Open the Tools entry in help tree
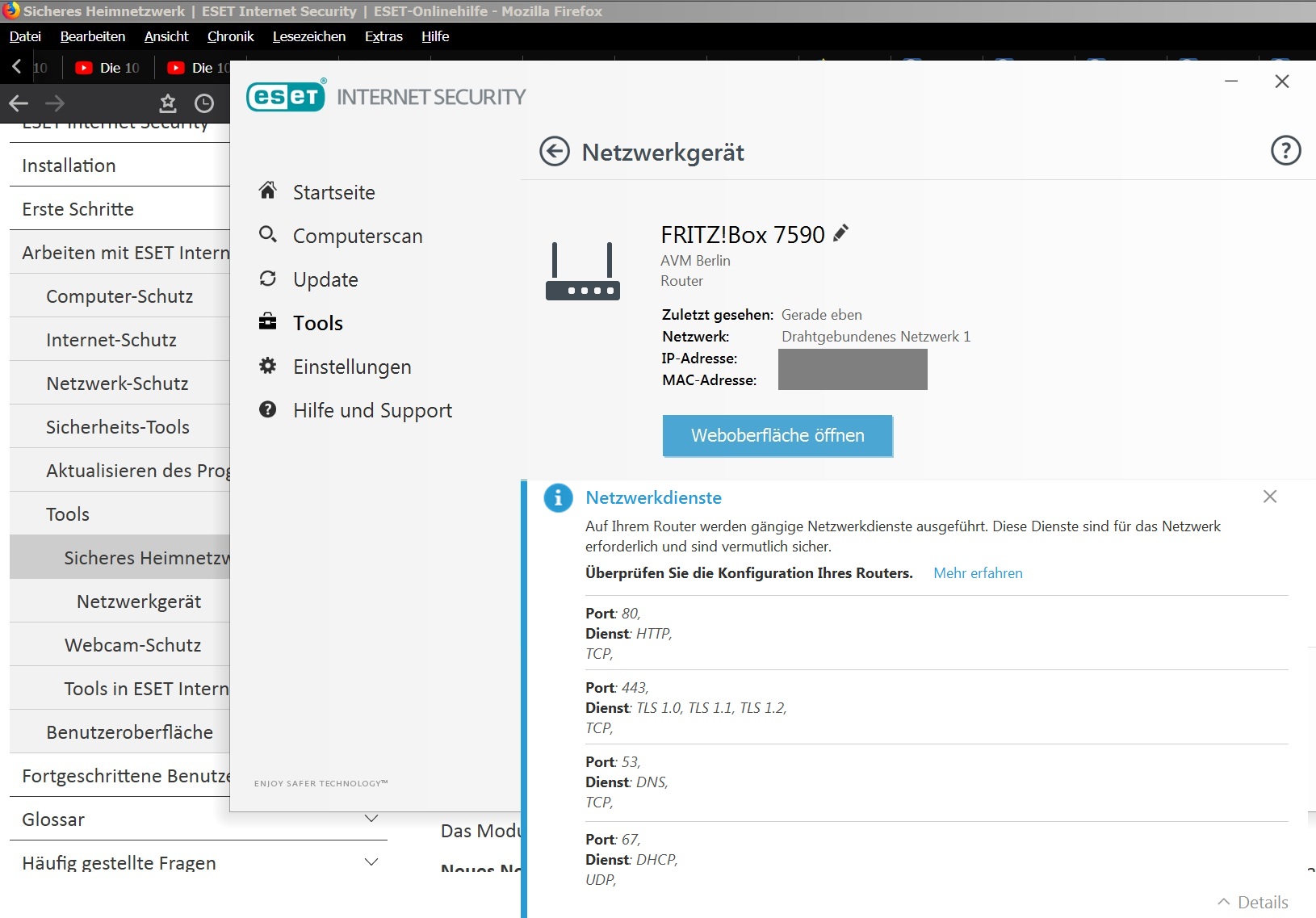Viewport: 1316px width, 918px height. tap(119, 513)
